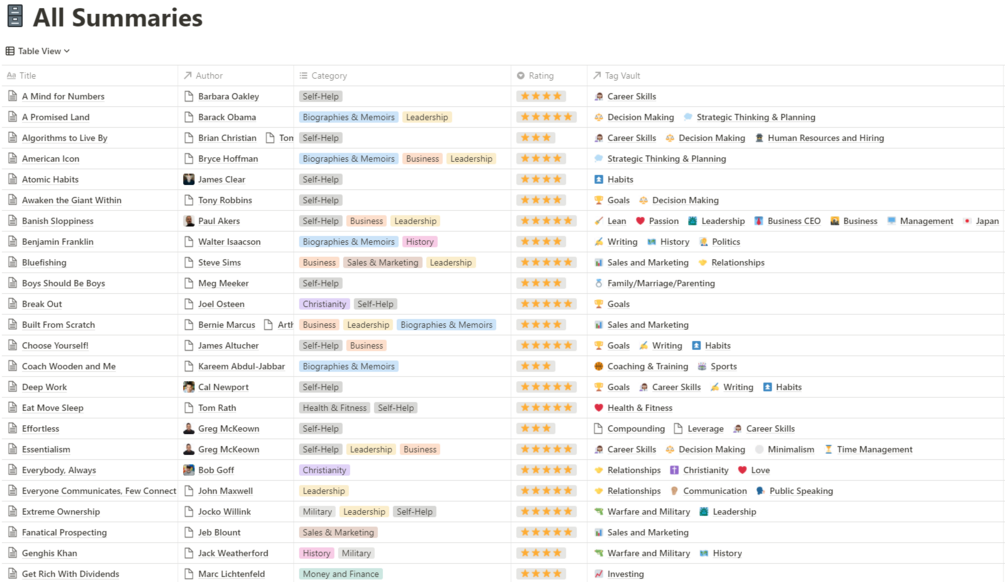Screen dimensions: 1005x582
Task: Click Business CEO icon in Banish Sloppiness row
Action: point(758,221)
